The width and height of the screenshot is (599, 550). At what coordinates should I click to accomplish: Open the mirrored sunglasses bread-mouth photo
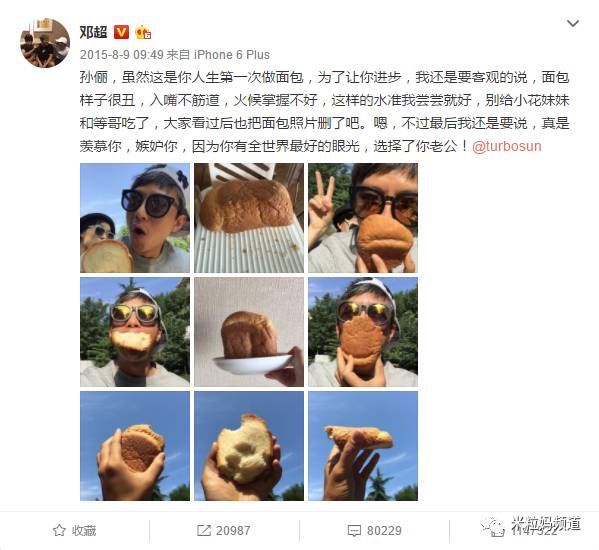pos(135,332)
